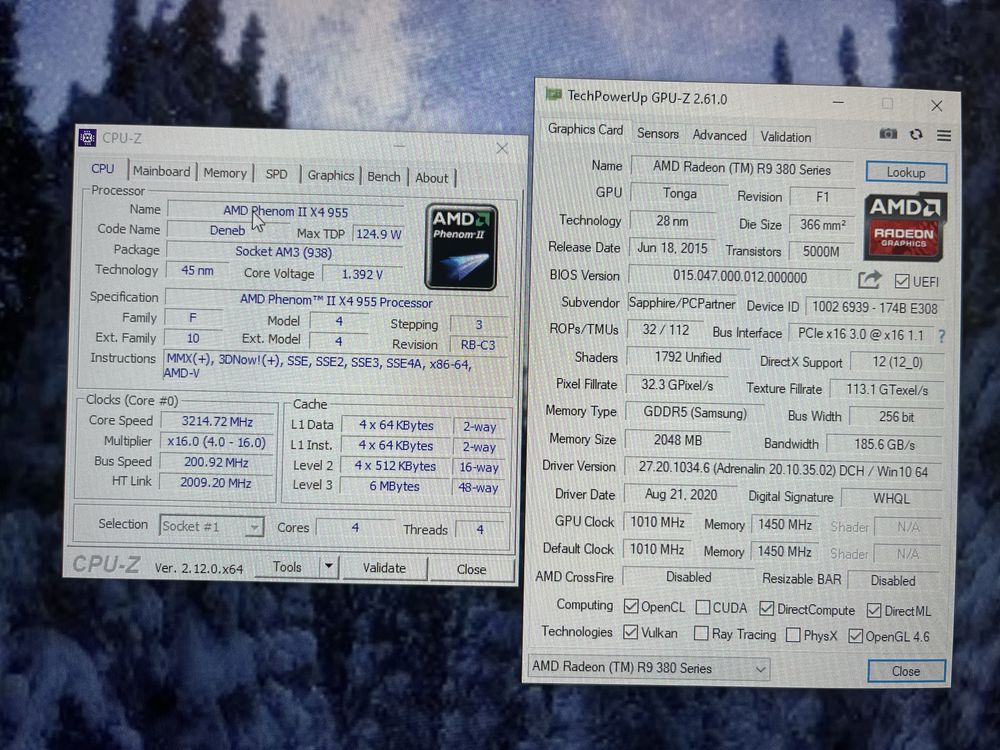Toggle the CUDA checkbox
Viewport: 1000px width, 750px height.
pos(702,607)
